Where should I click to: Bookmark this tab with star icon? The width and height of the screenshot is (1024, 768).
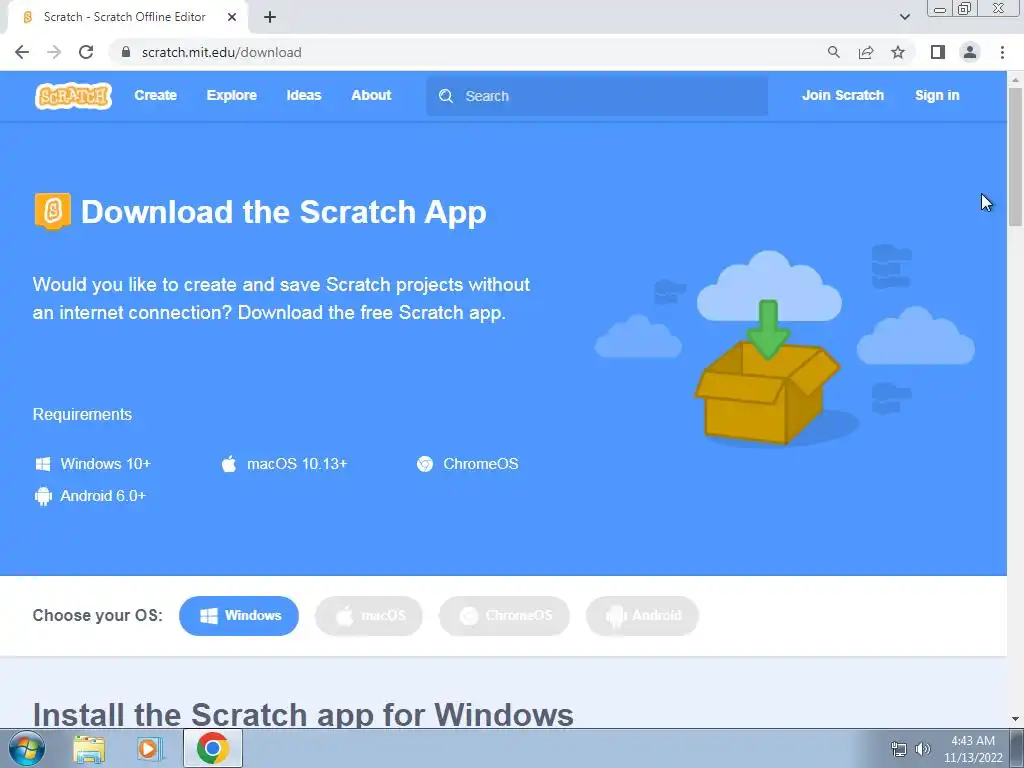(898, 52)
